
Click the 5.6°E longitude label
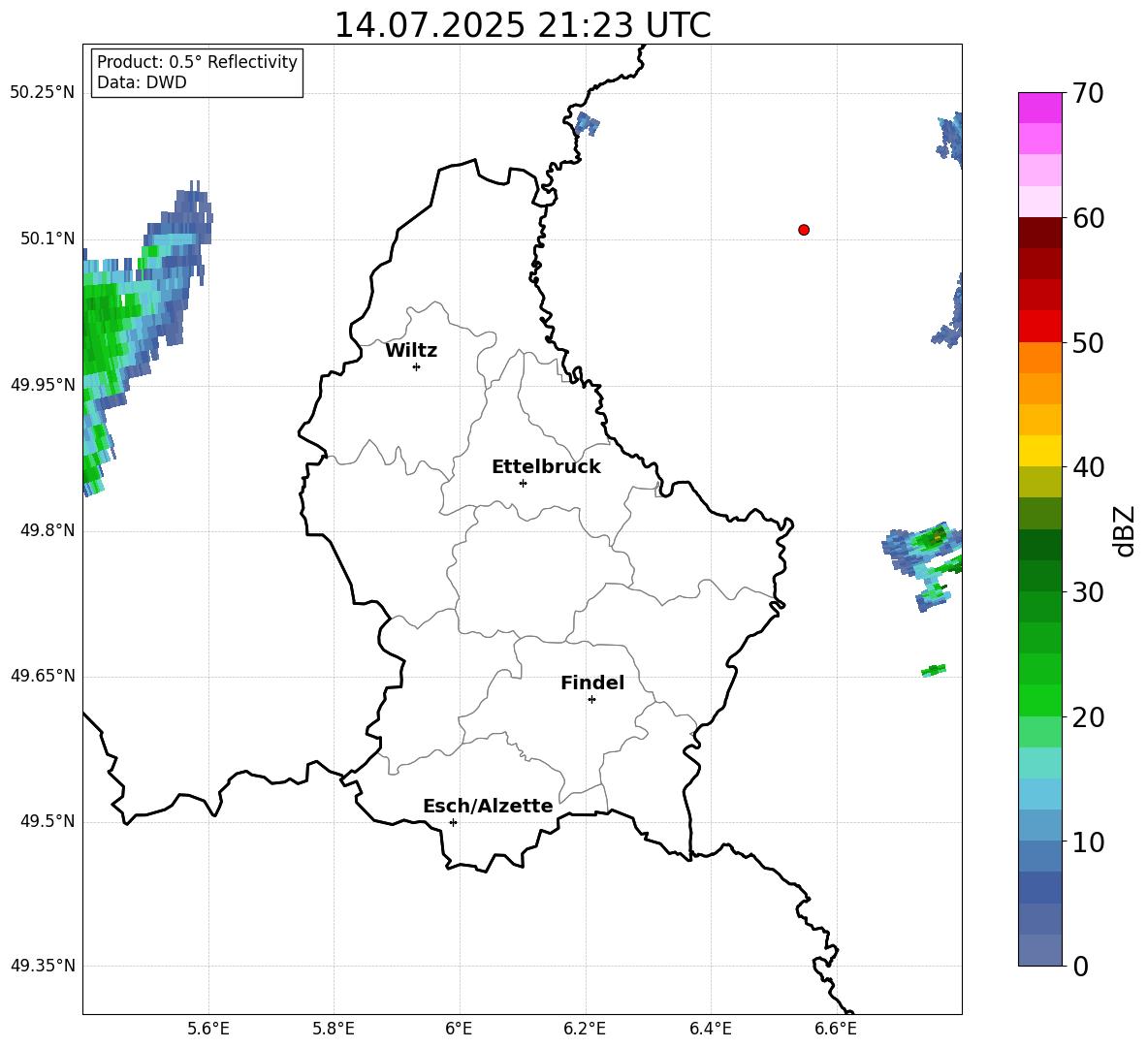tap(207, 1029)
